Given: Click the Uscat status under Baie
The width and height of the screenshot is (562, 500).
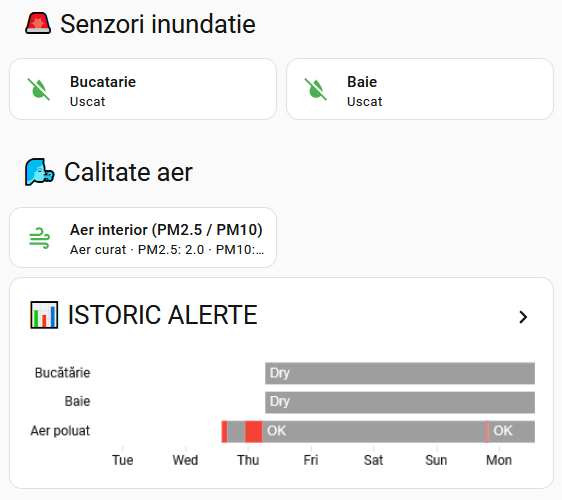Looking at the screenshot, I should coord(365,102).
